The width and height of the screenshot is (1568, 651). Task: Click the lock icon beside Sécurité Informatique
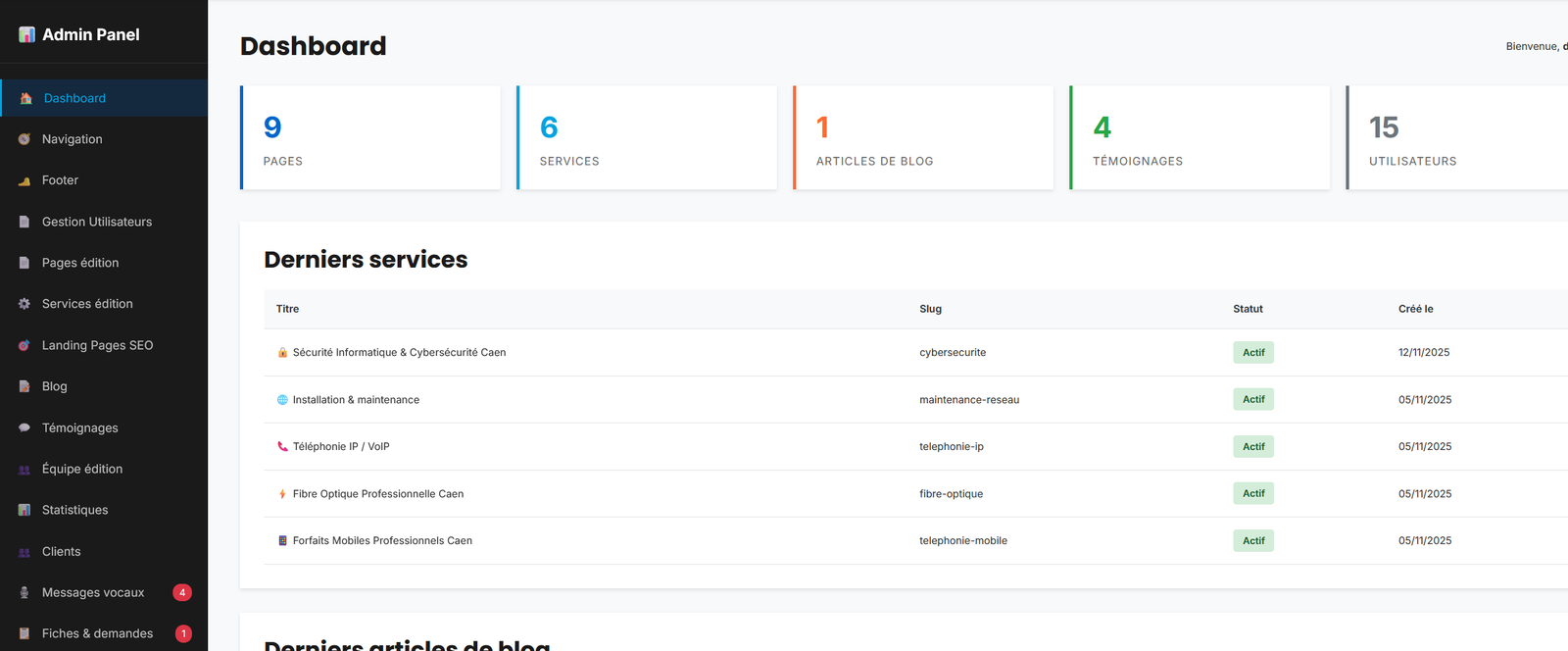coord(282,352)
